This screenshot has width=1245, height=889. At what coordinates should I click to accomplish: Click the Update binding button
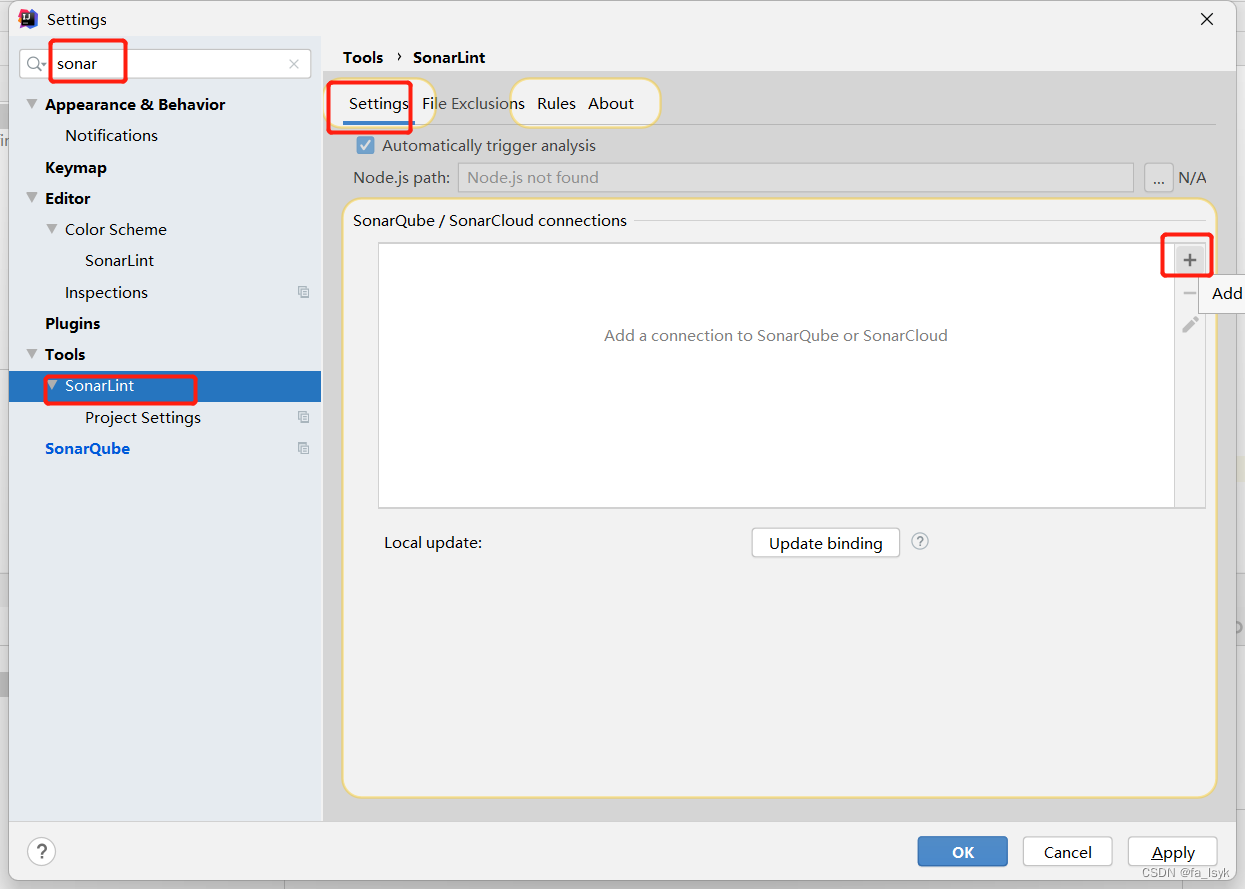coord(825,543)
